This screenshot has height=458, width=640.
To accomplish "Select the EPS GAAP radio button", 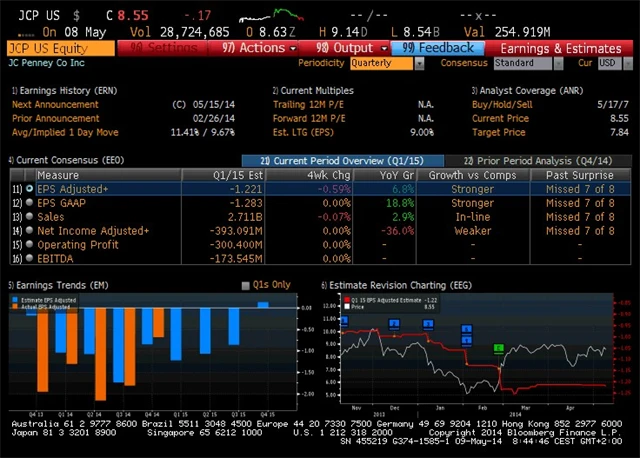I will pos(29,202).
